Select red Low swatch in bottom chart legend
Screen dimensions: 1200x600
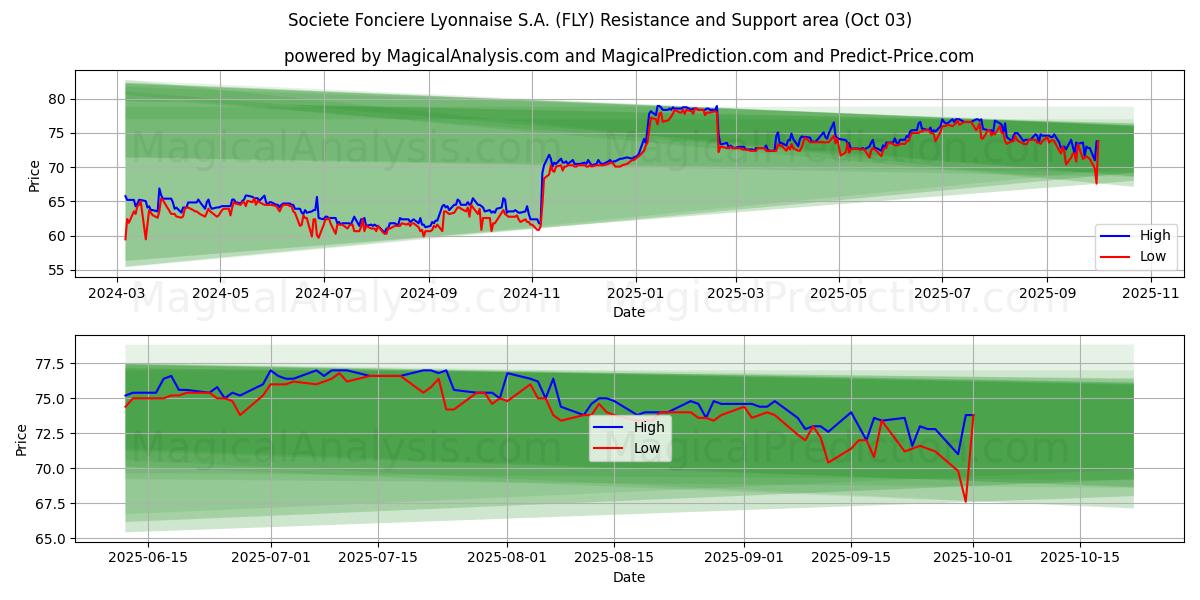[609, 448]
